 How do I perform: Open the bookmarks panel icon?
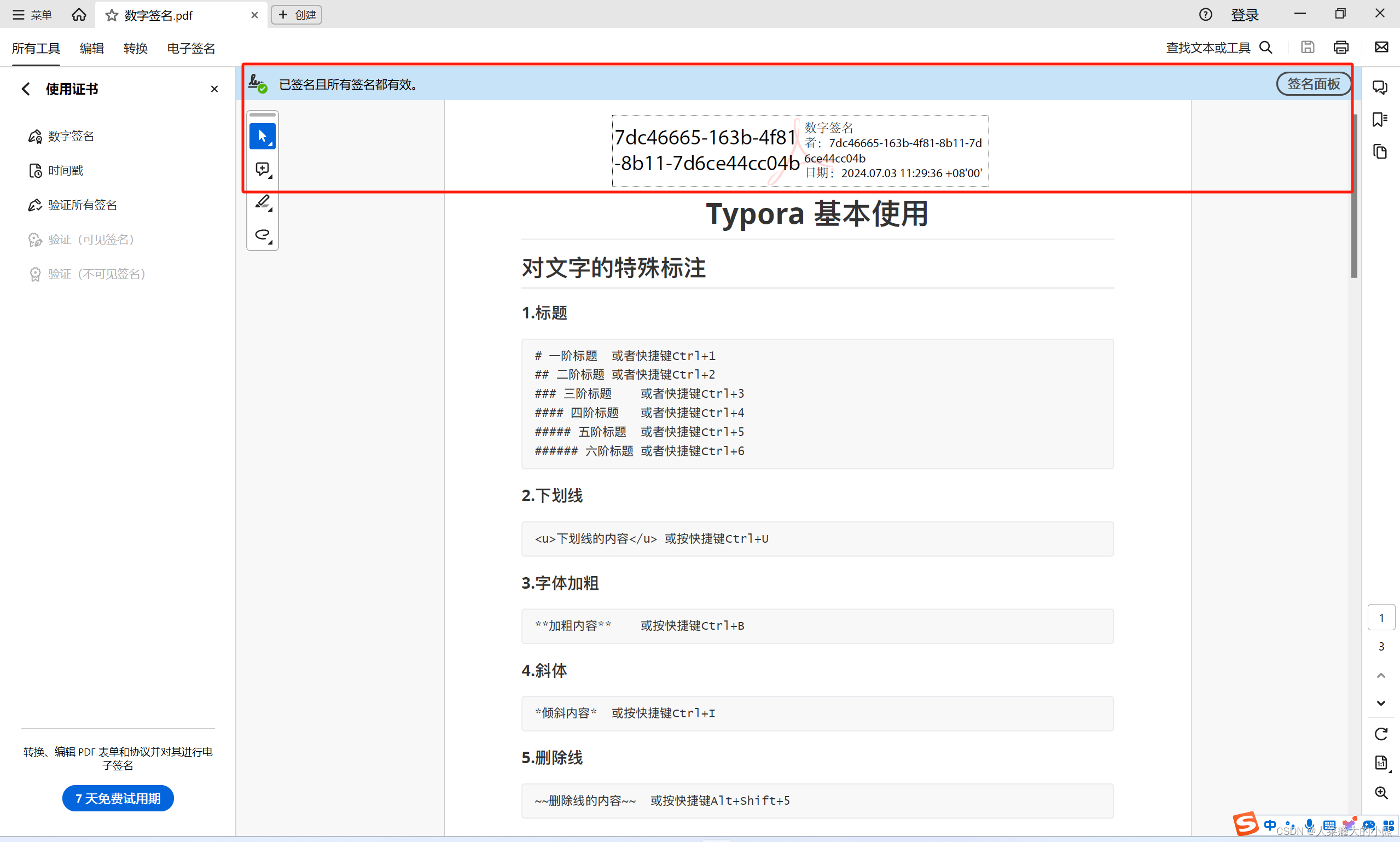1380,119
